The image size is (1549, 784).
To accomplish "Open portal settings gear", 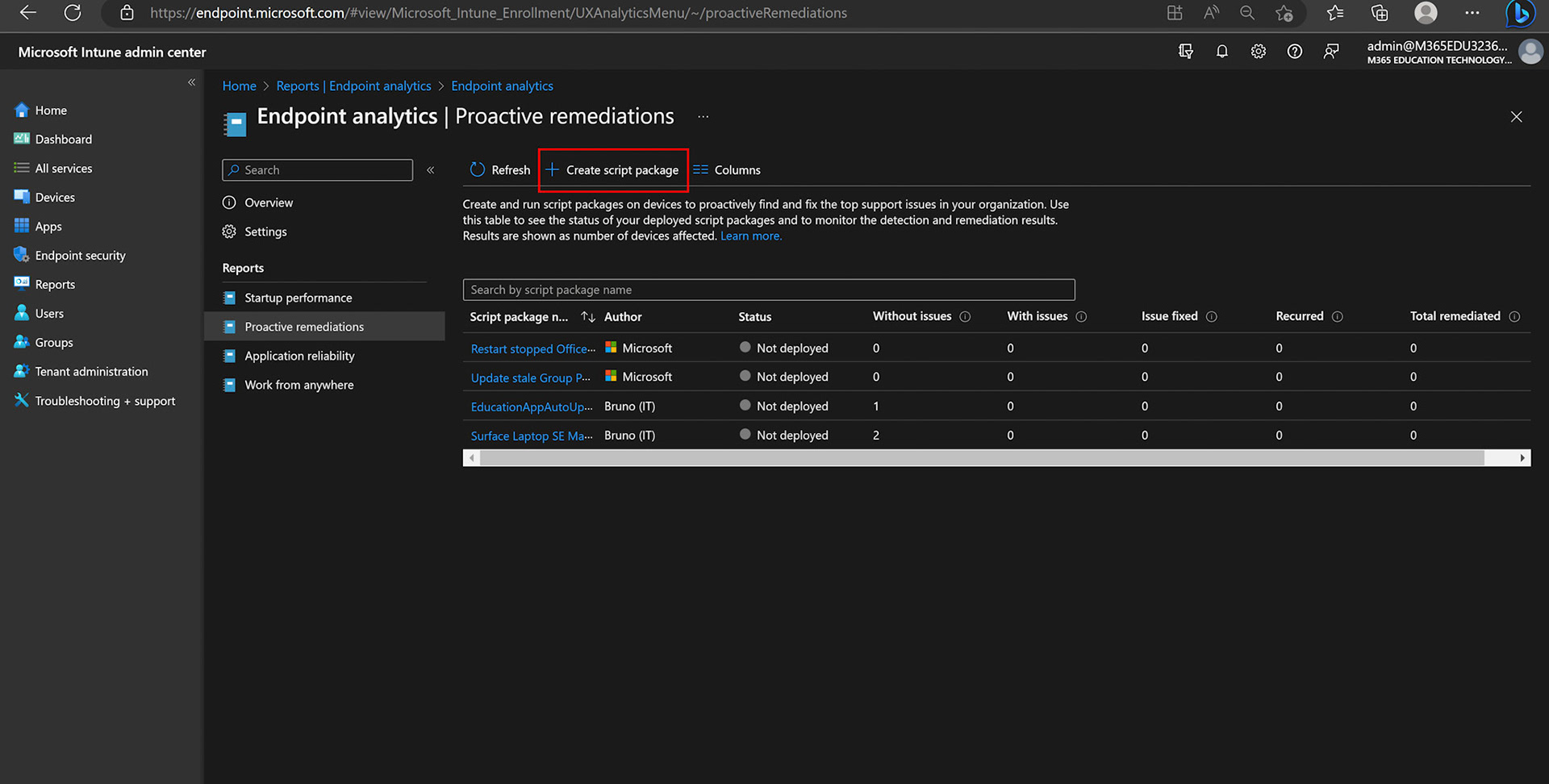I will [1259, 52].
